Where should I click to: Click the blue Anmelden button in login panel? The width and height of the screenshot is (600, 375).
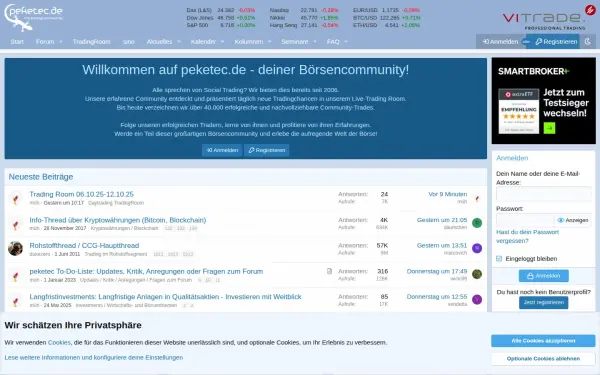pos(544,276)
